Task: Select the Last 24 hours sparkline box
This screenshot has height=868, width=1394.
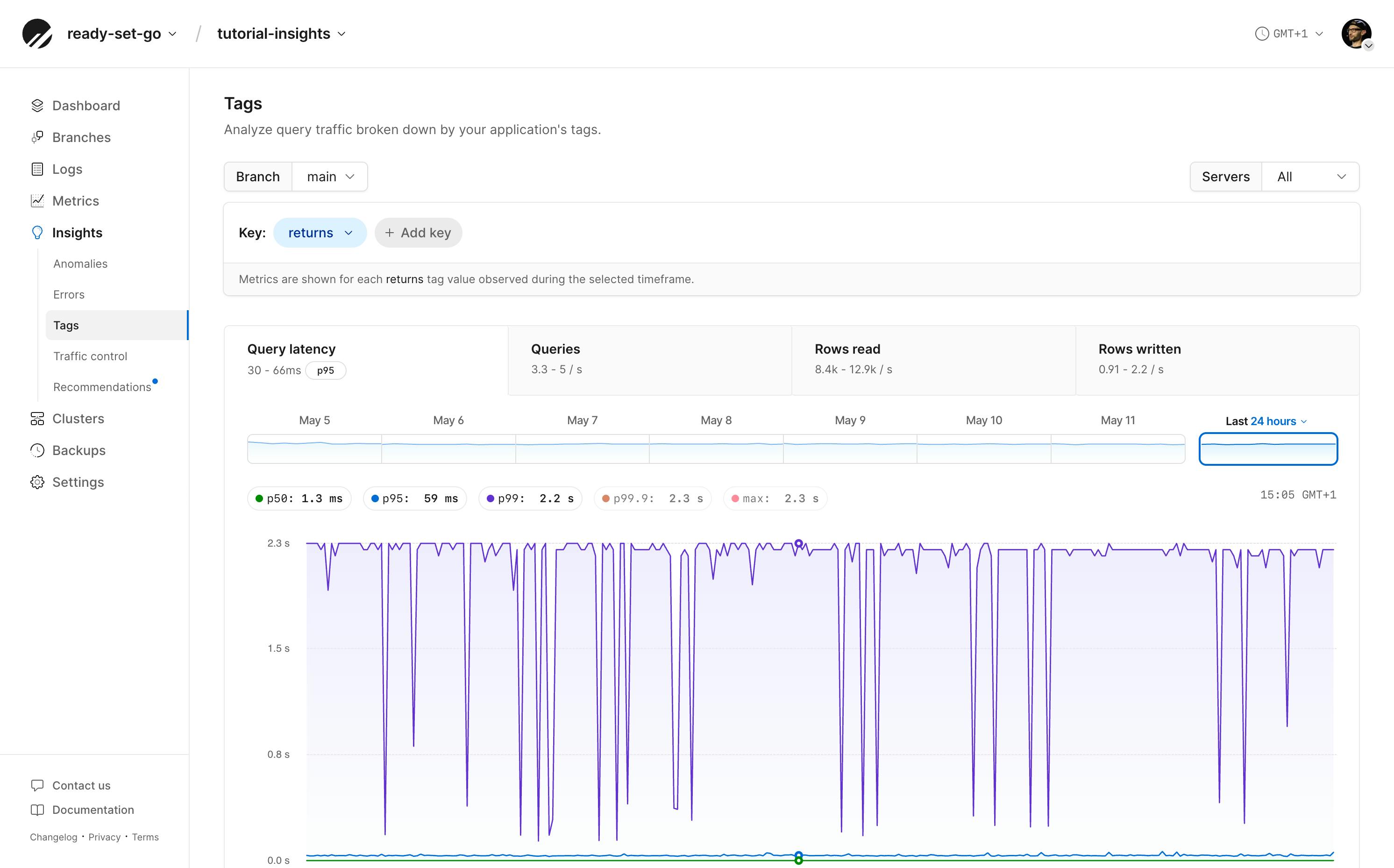Action: click(1268, 449)
